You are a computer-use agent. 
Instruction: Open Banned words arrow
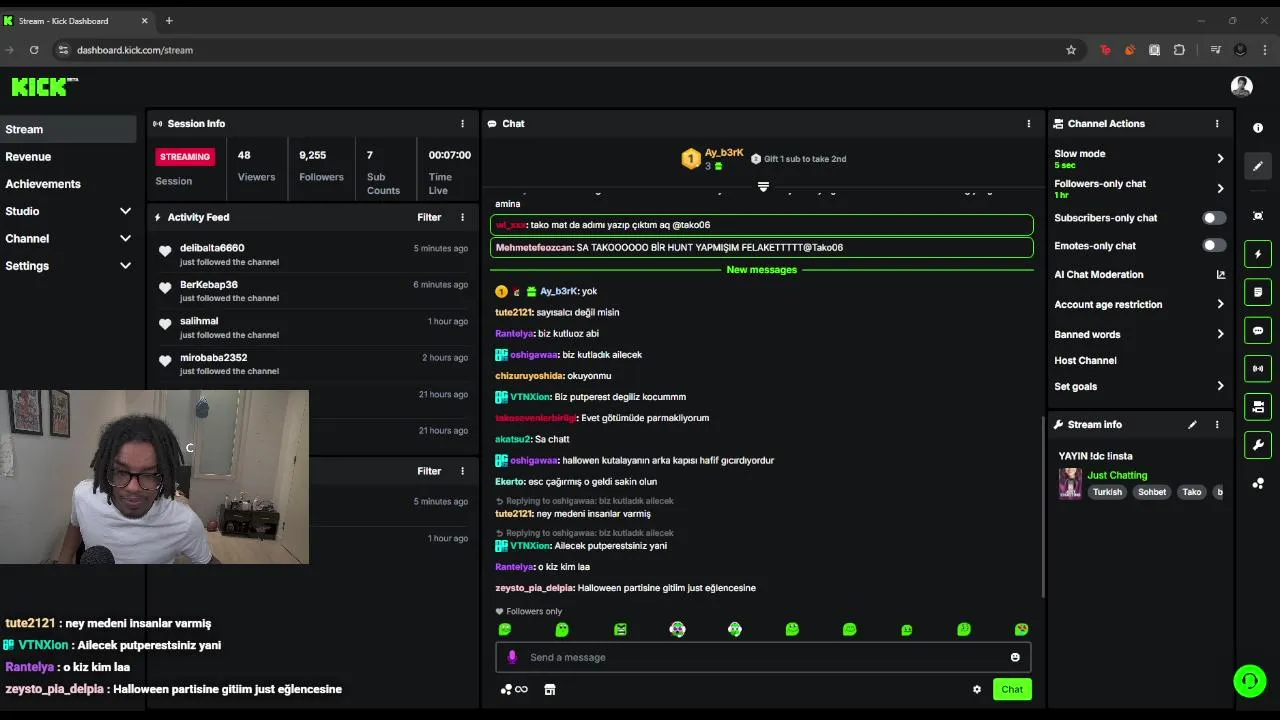point(1220,334)
